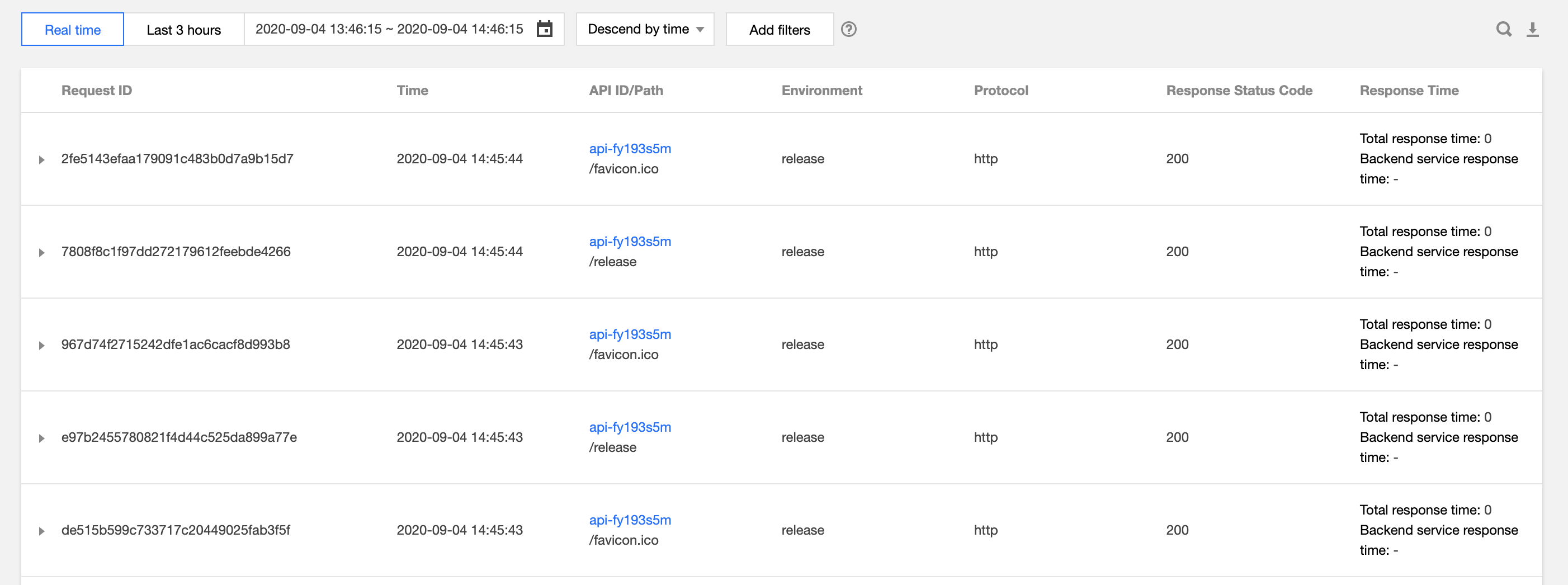The image size is (1568, 585).
Task: Click the download logs icon
Action: click(x=1532, y=29)
